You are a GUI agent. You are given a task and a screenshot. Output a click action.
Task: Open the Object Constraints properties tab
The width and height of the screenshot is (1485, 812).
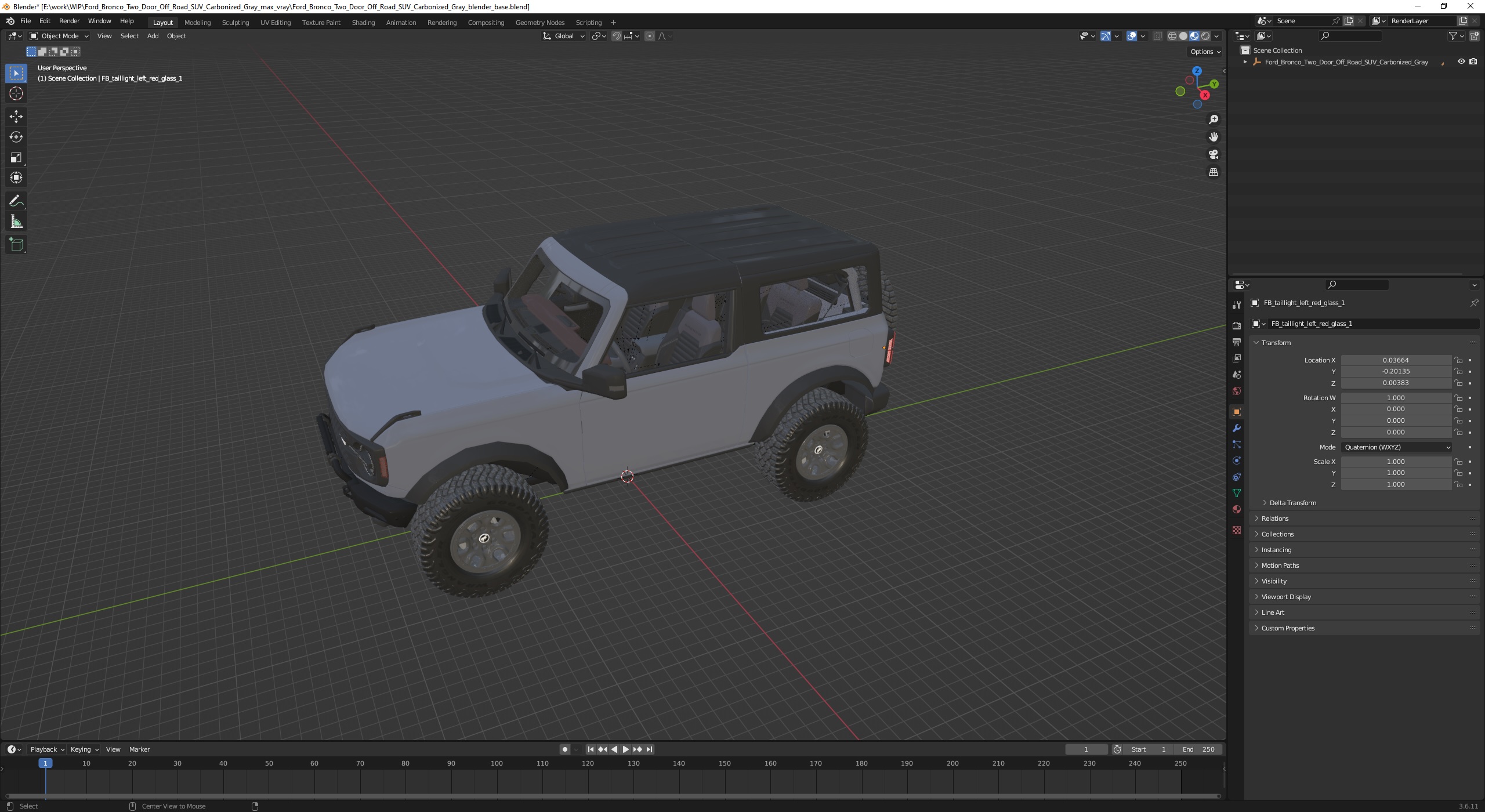point(1237,477)
